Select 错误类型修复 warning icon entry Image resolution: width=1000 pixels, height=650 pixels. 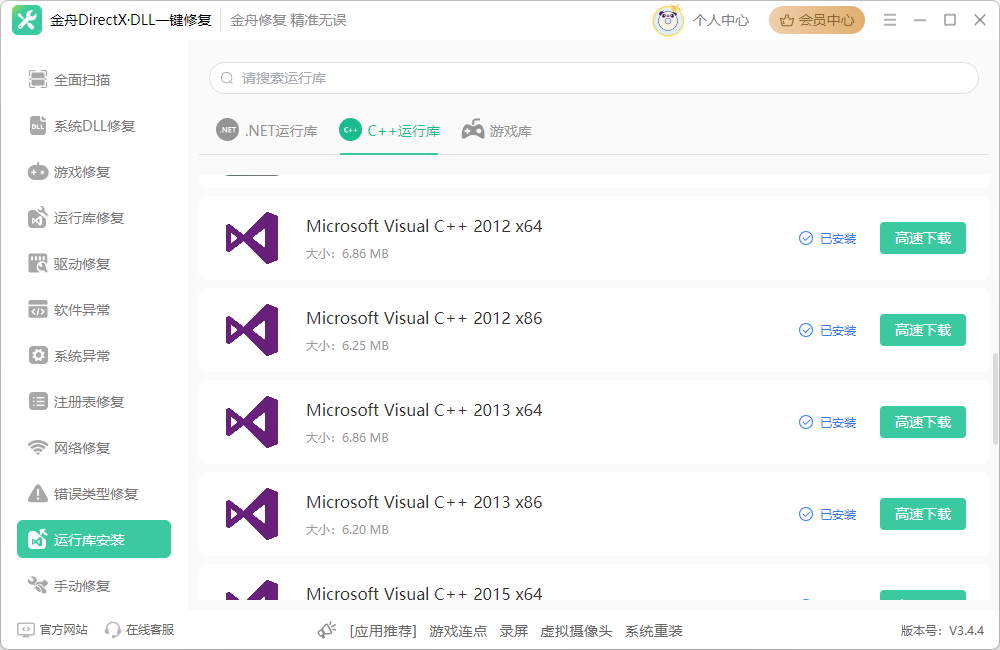click(38, 494)
